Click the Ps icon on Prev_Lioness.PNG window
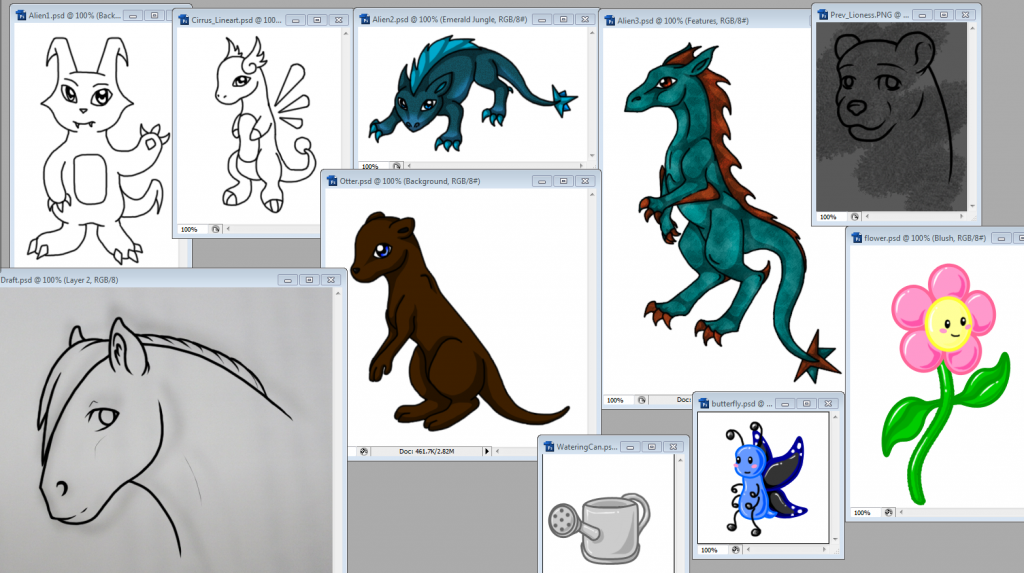This screenshot has height=573, width=1024. tap(823, 14)
